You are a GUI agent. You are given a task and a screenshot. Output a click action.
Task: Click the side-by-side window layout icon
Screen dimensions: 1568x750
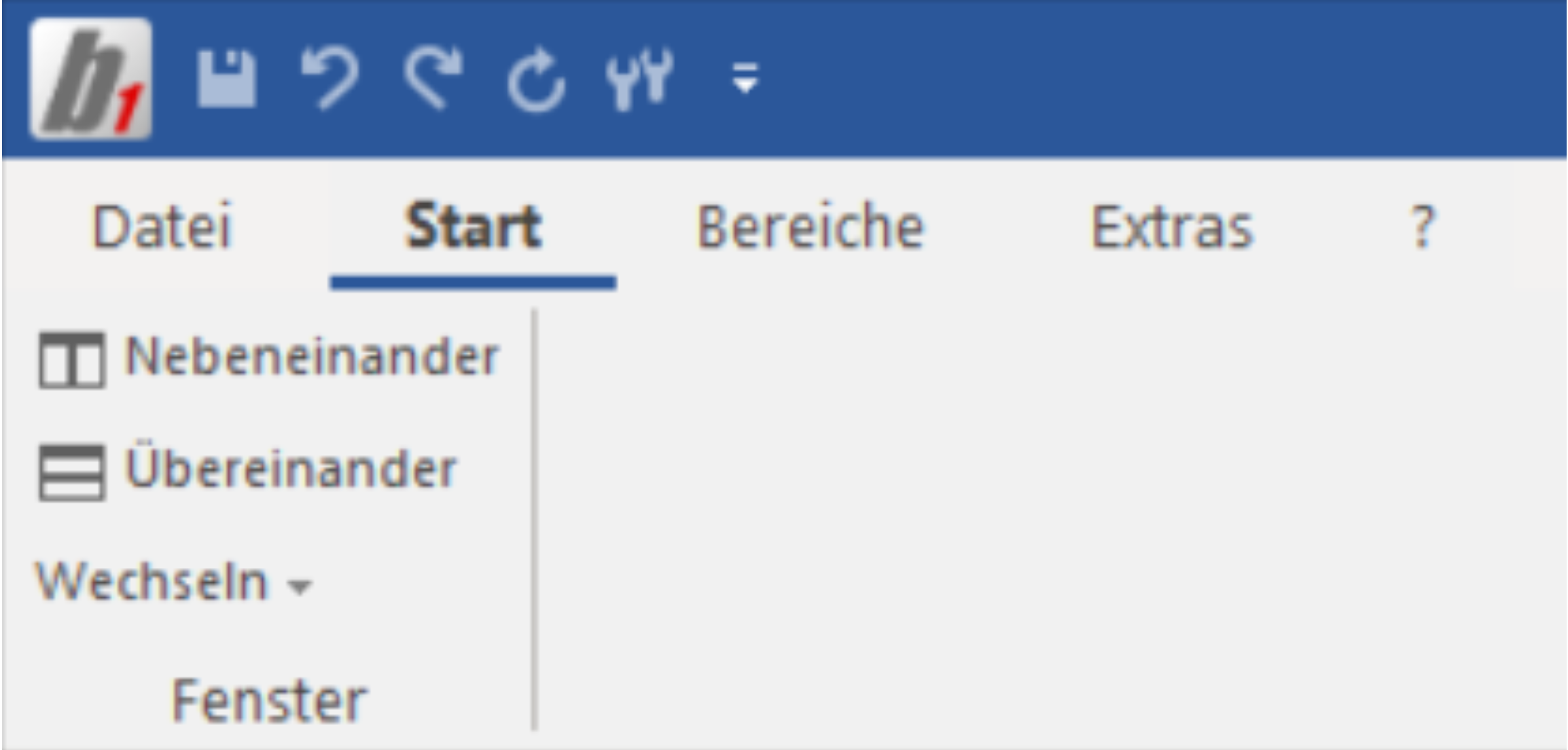pos(72,360)
